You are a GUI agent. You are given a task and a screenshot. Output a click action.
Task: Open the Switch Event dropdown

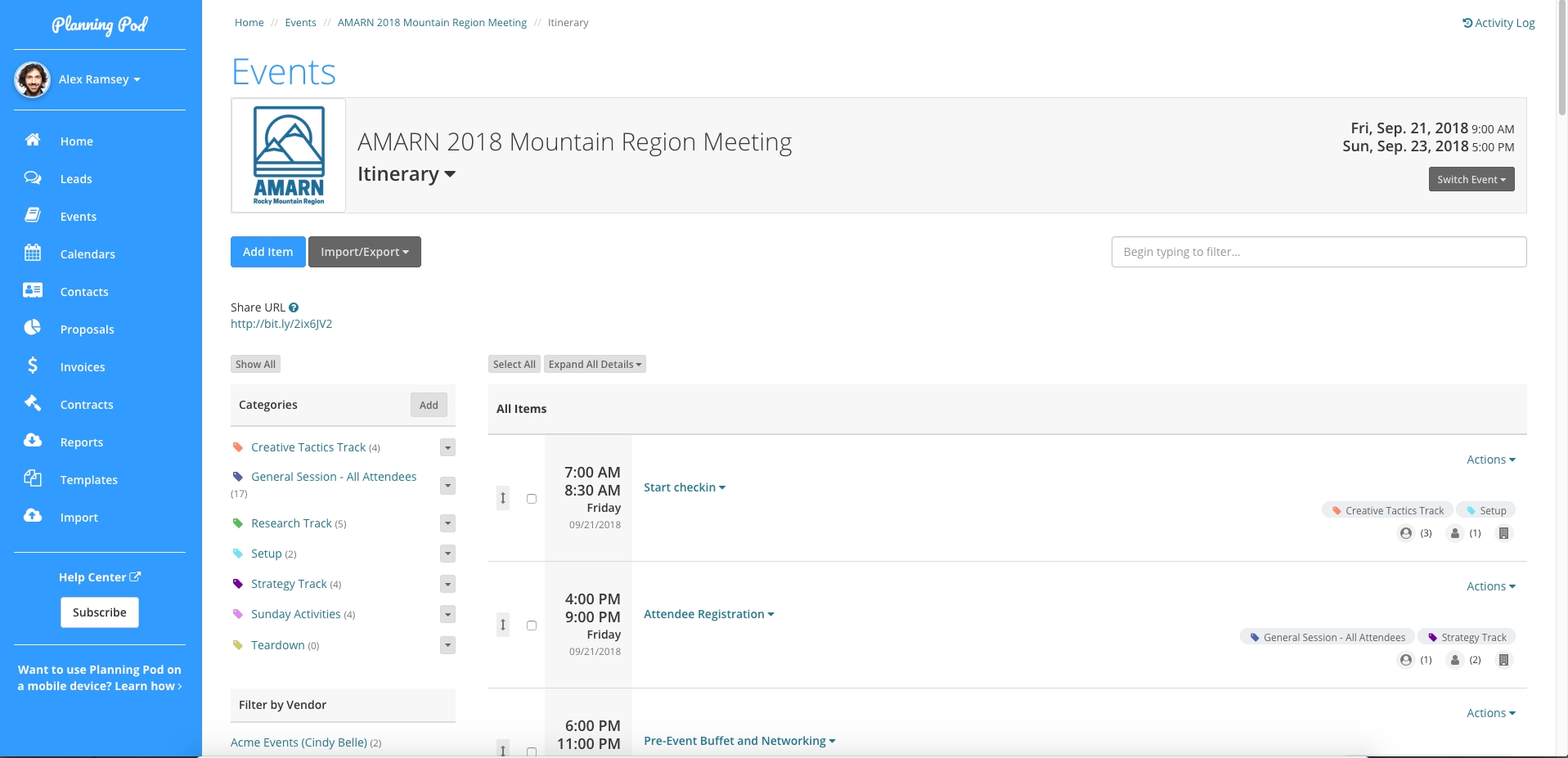1471,179
